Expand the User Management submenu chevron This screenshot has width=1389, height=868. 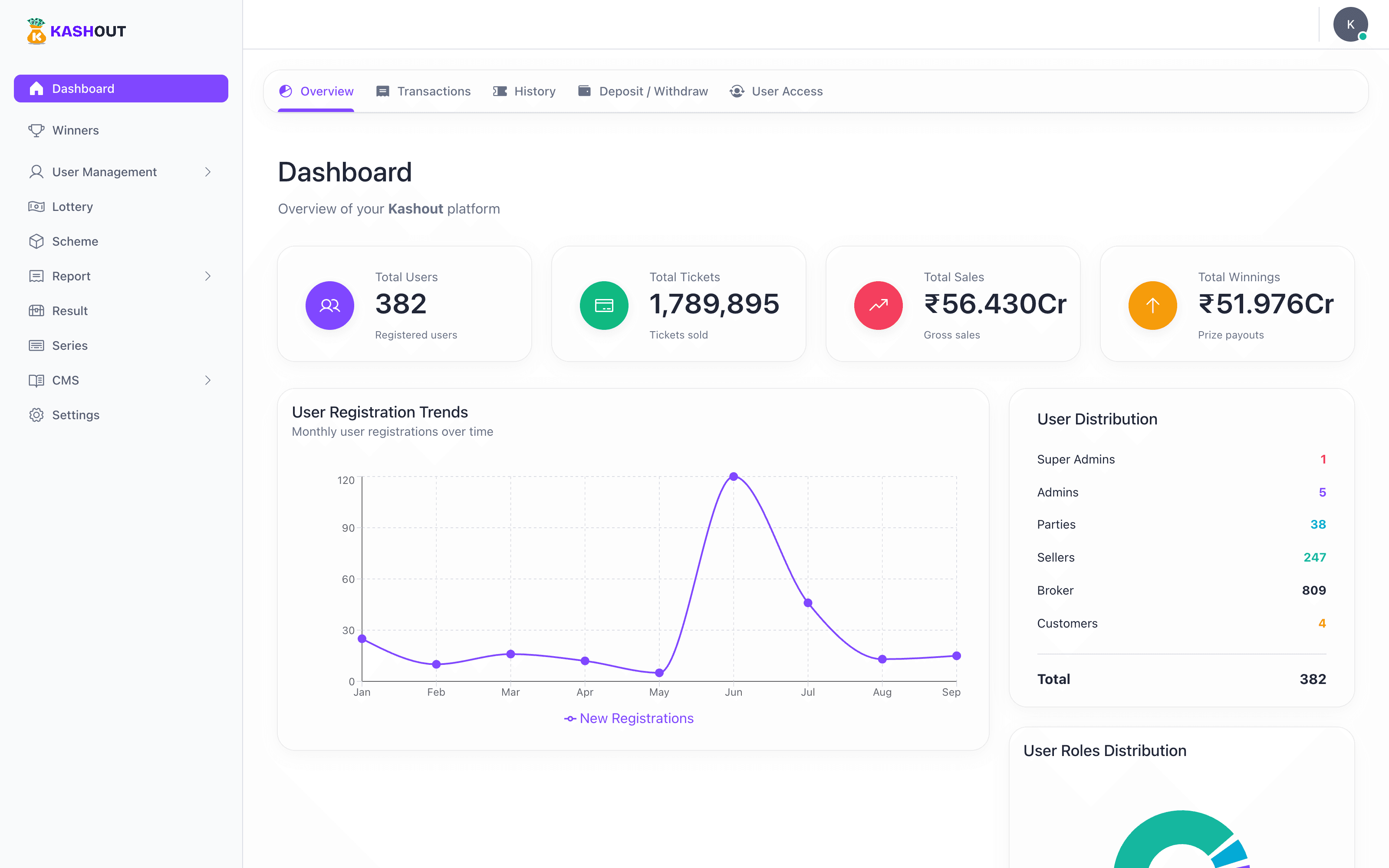coord(208,172)
